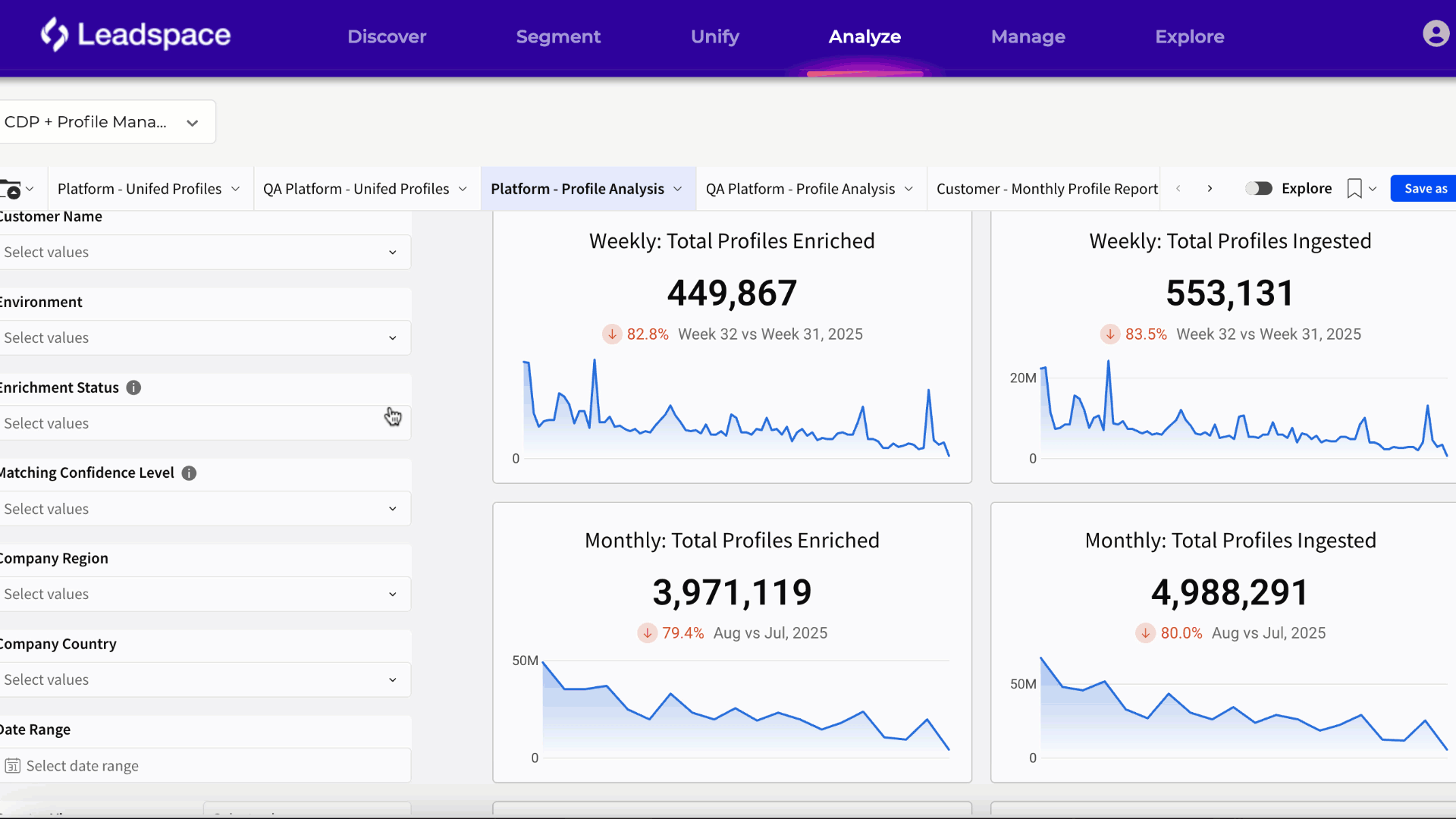Open the CDP + Profile Mana... dropdown
This screenshot has width=1456, height=819.
point(106,122)
